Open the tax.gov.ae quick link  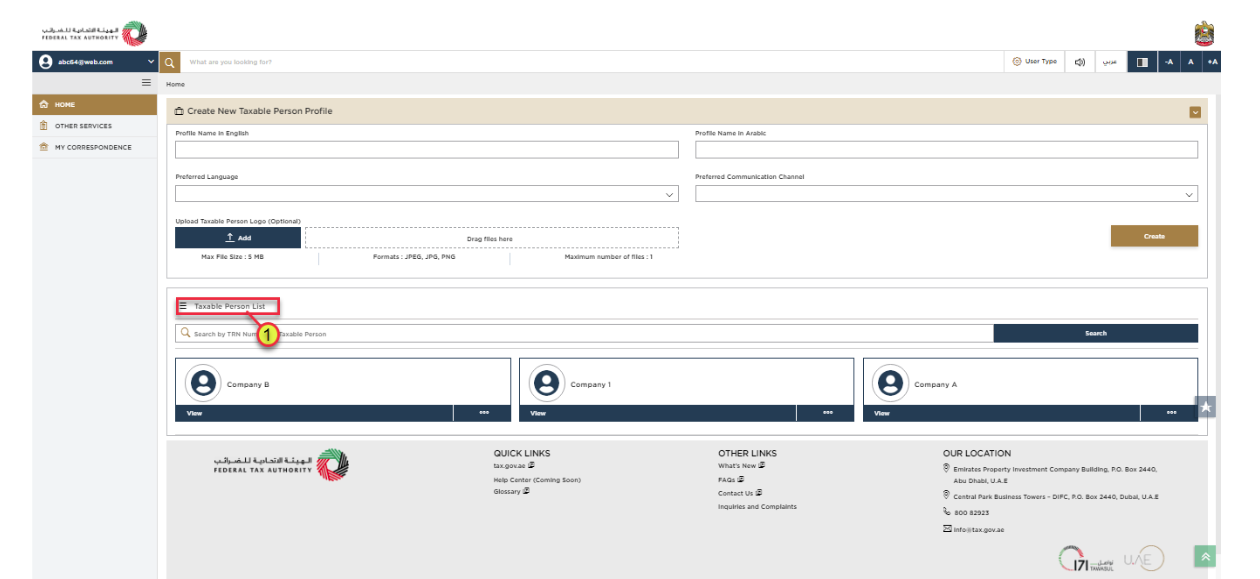[514, 466]
